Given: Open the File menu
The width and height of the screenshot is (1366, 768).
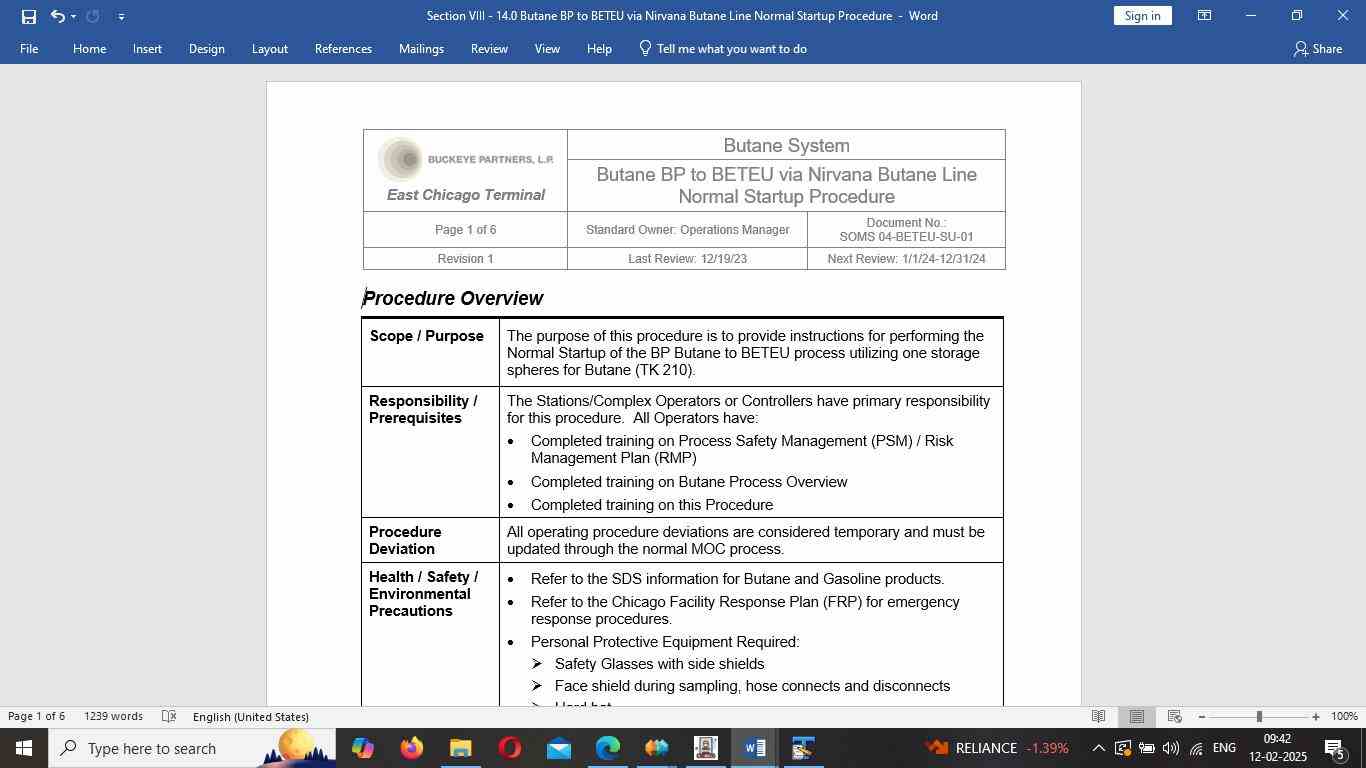Looking at the screenshot, I should (29, 49).
